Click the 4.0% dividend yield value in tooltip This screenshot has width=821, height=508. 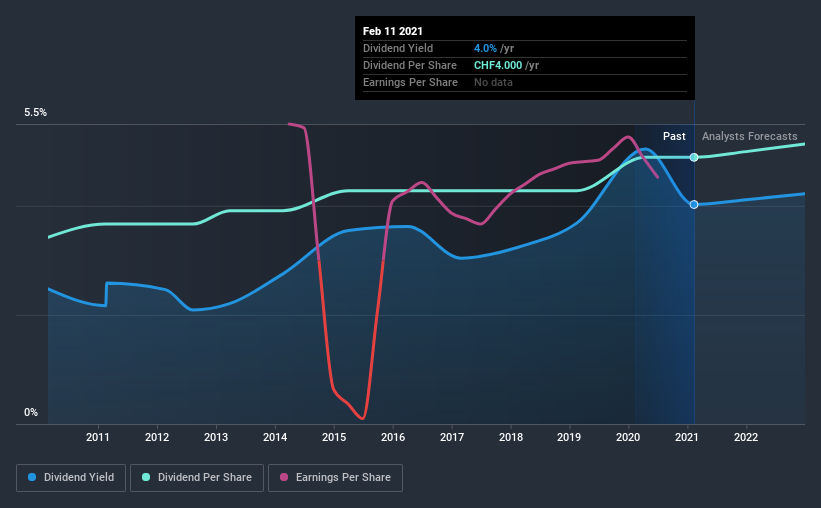(485, 48)
